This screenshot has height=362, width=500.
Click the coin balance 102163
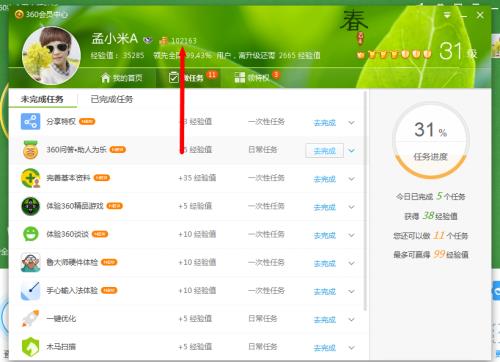pyautogui.click(x=184, y=41)
